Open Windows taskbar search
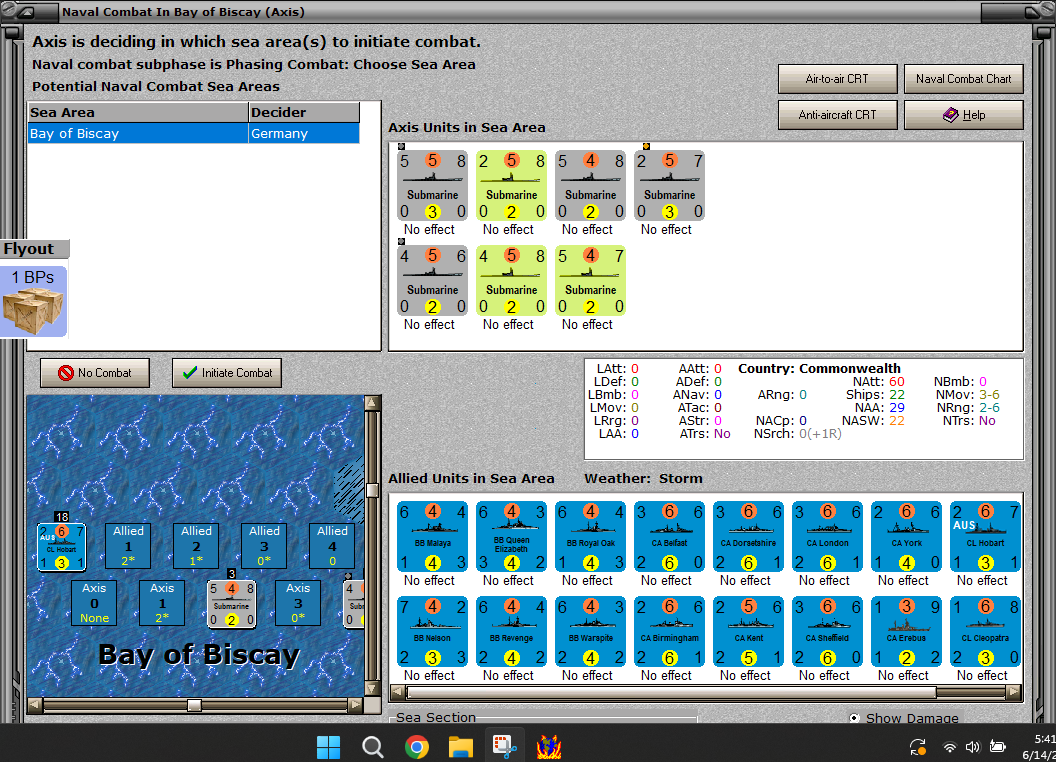 372,747
